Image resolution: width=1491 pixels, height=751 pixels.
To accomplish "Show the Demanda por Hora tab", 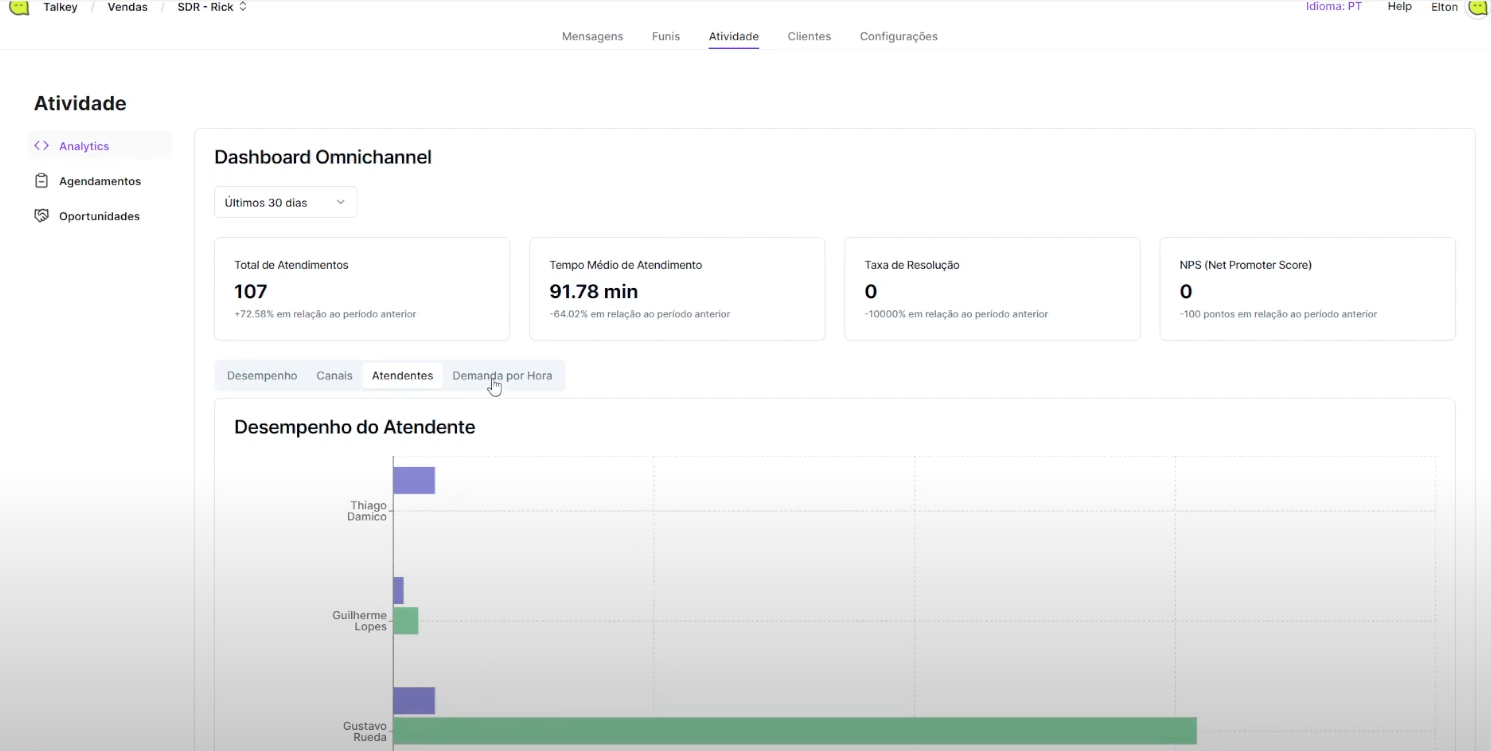I will tap(502, 376).
